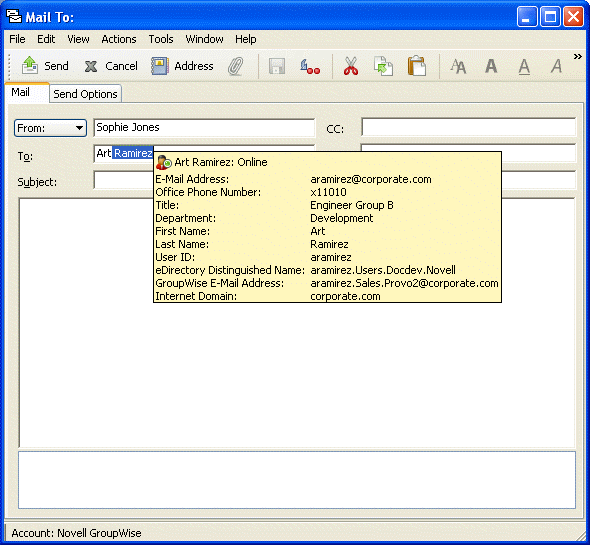The height and width of the screenshot is (545, 590).
Task: Paste using the clipboard icon
Action: click(x=417, y=66)
